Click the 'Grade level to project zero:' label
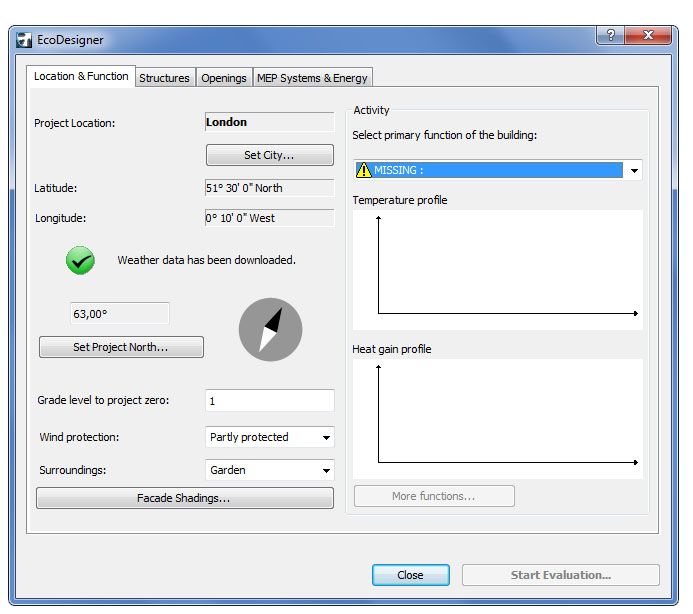Image resolution: width=693 pixels, height=614 pixels. (x=103, y=400)
